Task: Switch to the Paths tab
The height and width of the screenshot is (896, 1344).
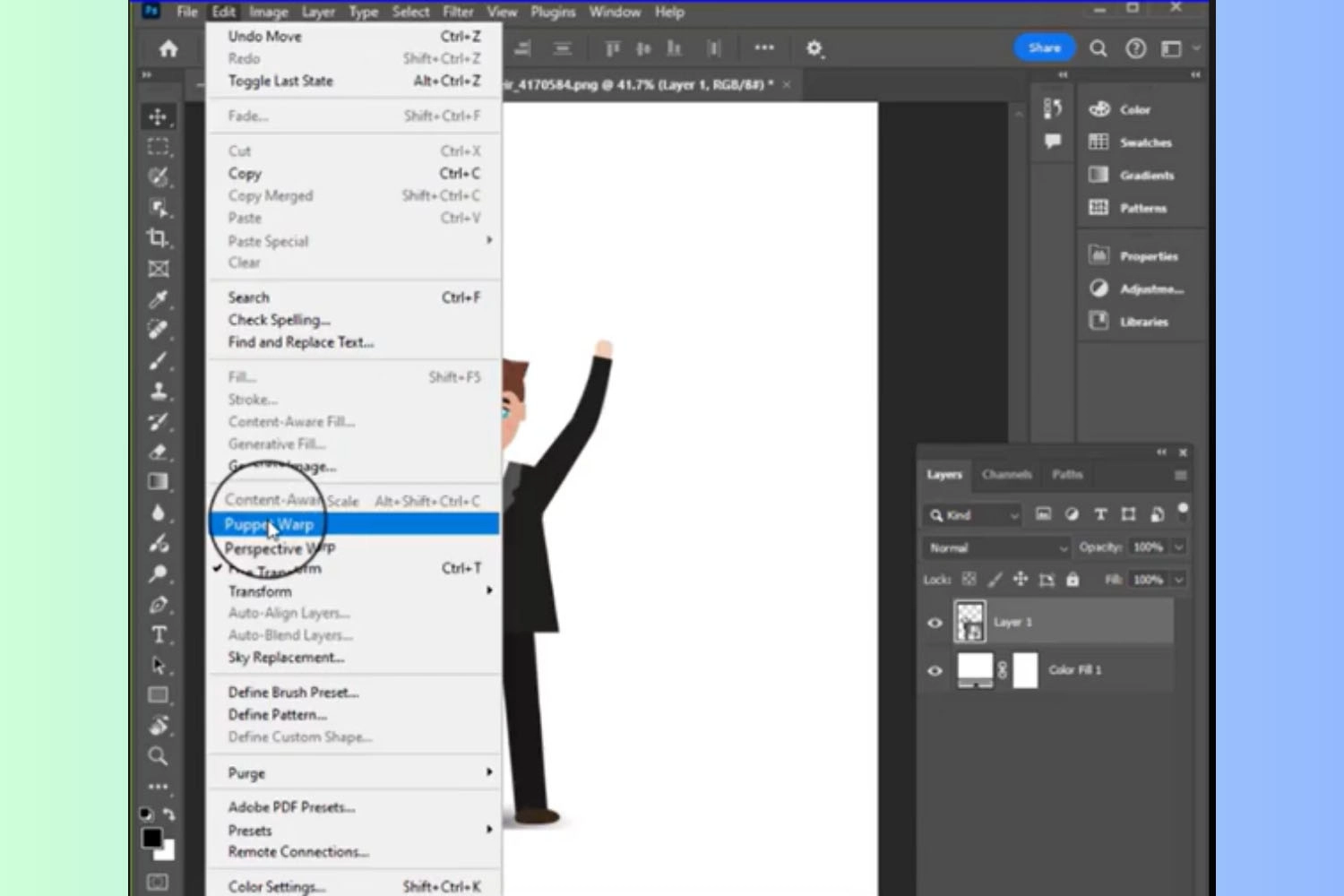Action: tap(1067, 474)
